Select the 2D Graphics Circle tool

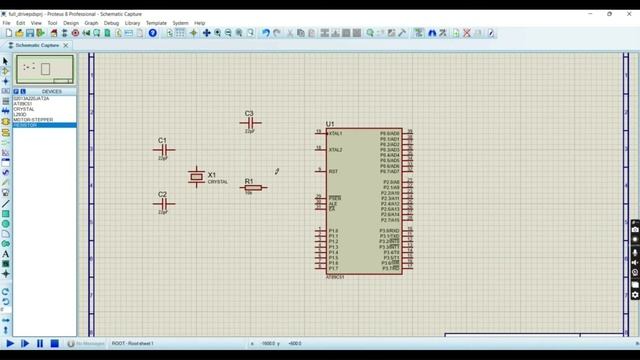pos(5,224)
